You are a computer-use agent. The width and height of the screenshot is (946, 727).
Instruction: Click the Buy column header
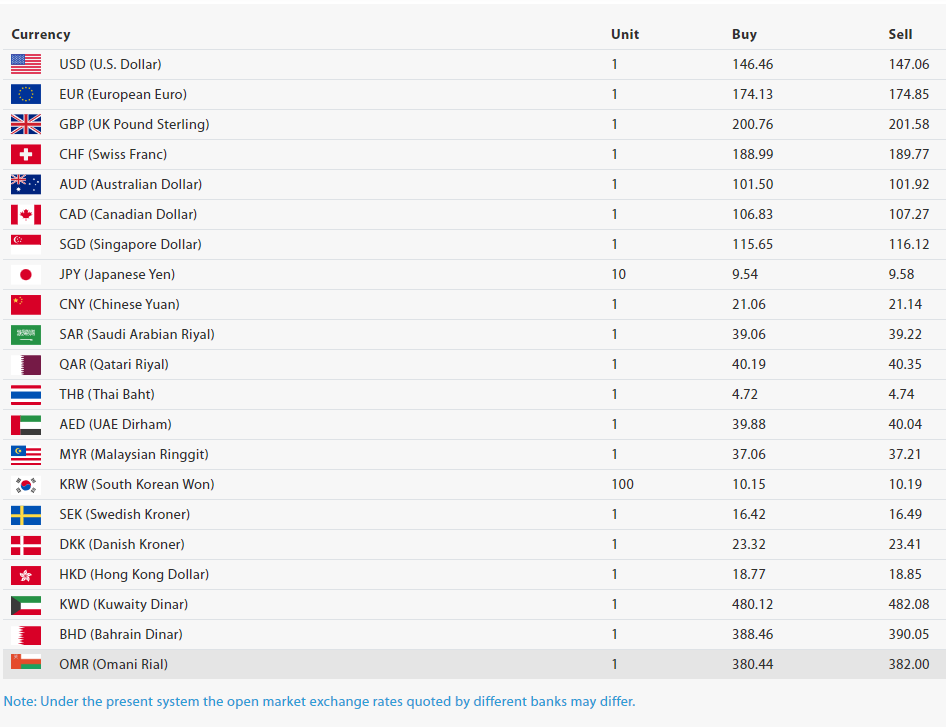744,34
